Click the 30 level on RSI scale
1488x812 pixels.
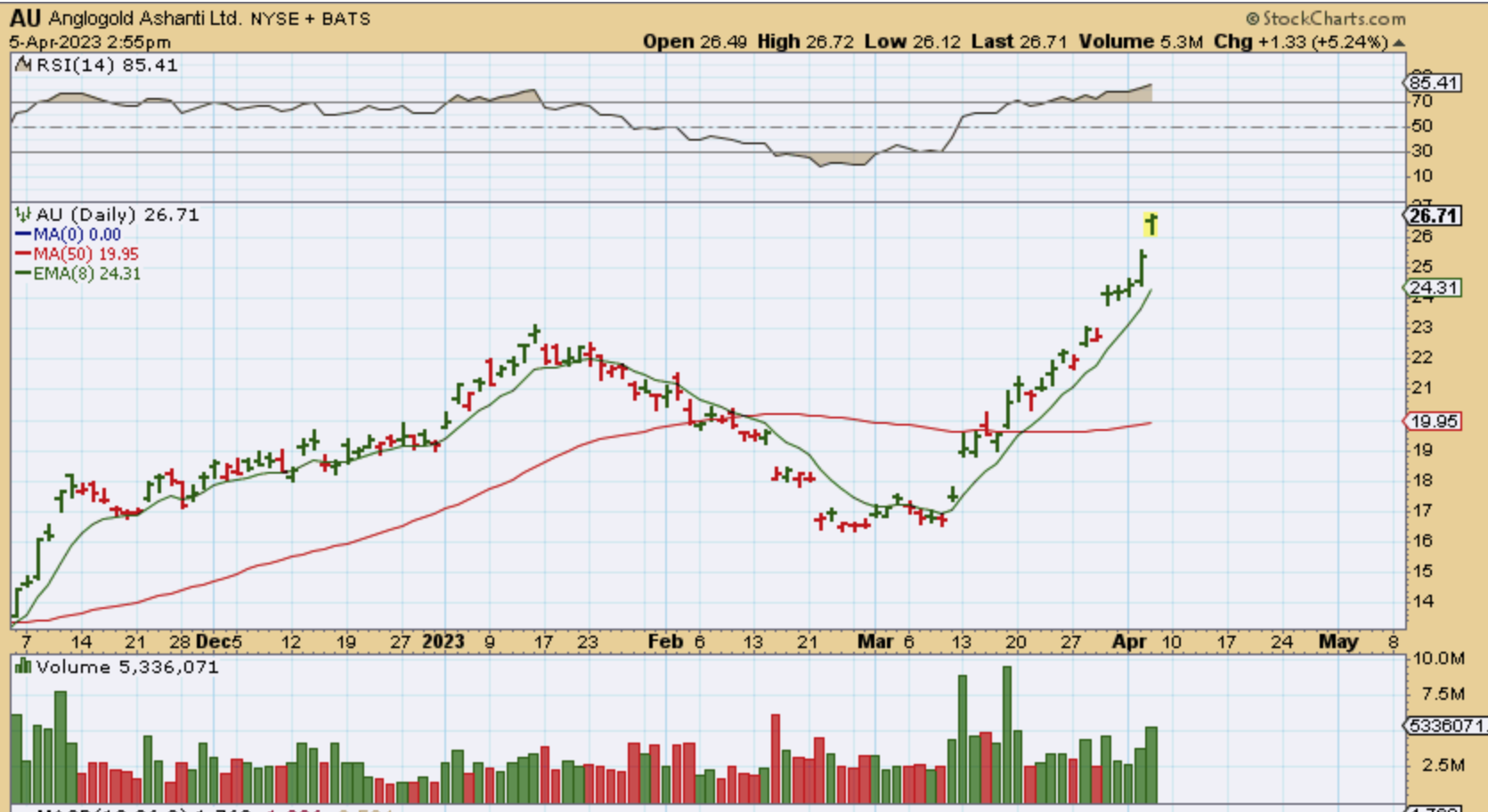click(1421, 151)
